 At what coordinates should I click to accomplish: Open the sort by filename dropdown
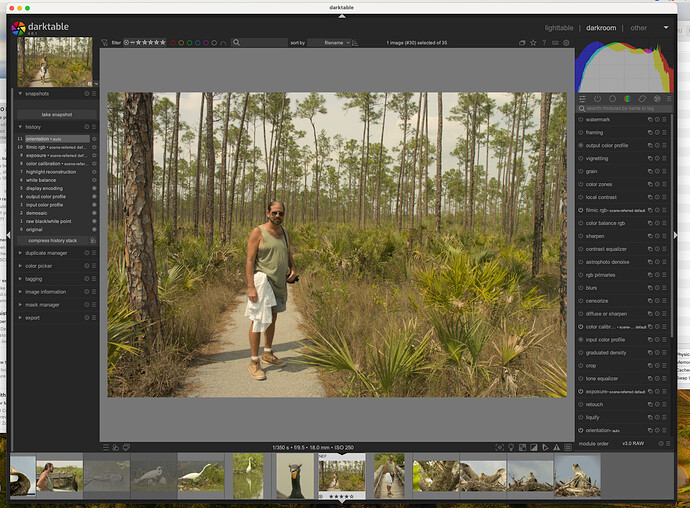click(329, 43)
